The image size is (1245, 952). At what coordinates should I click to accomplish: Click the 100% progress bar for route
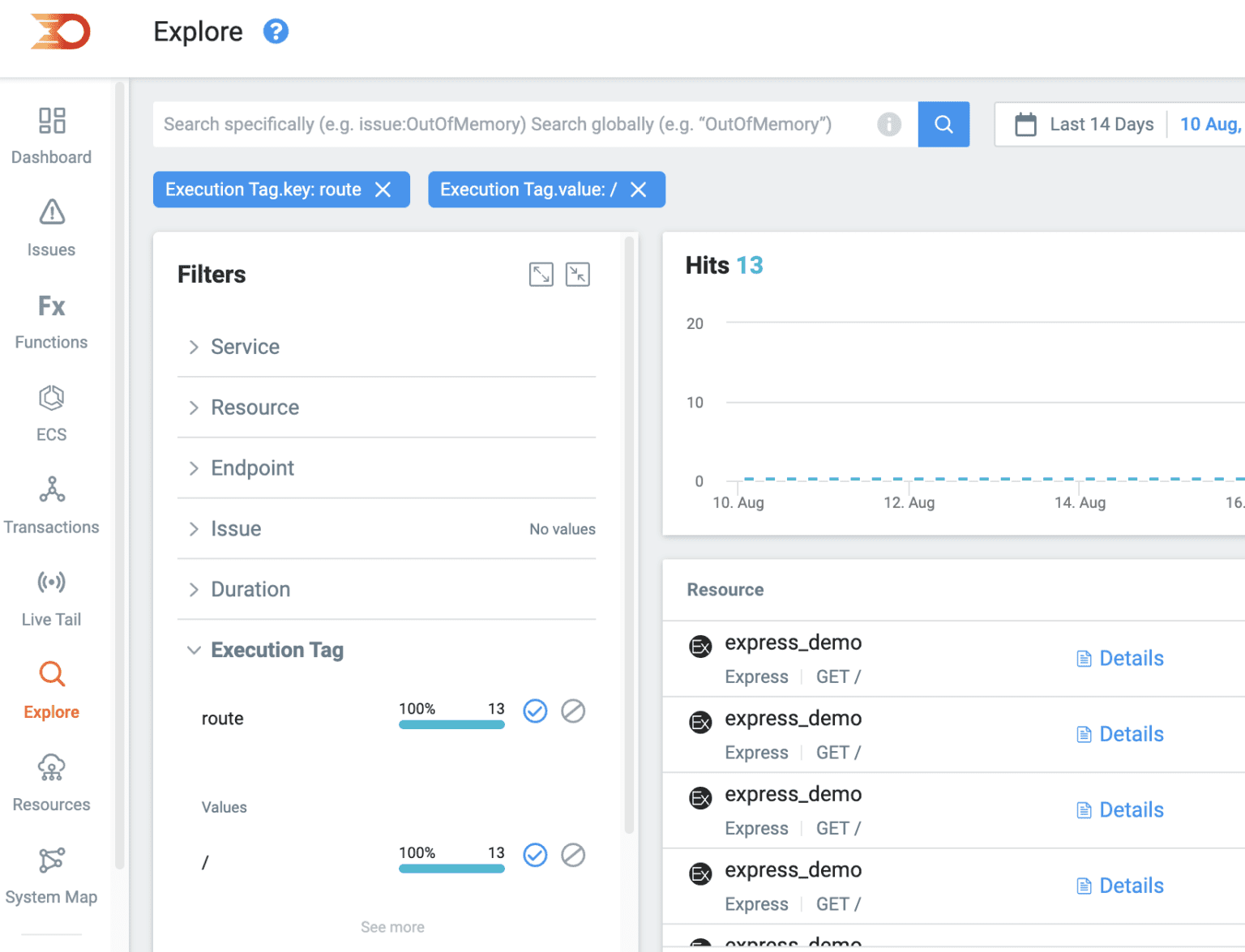[451, 724]
